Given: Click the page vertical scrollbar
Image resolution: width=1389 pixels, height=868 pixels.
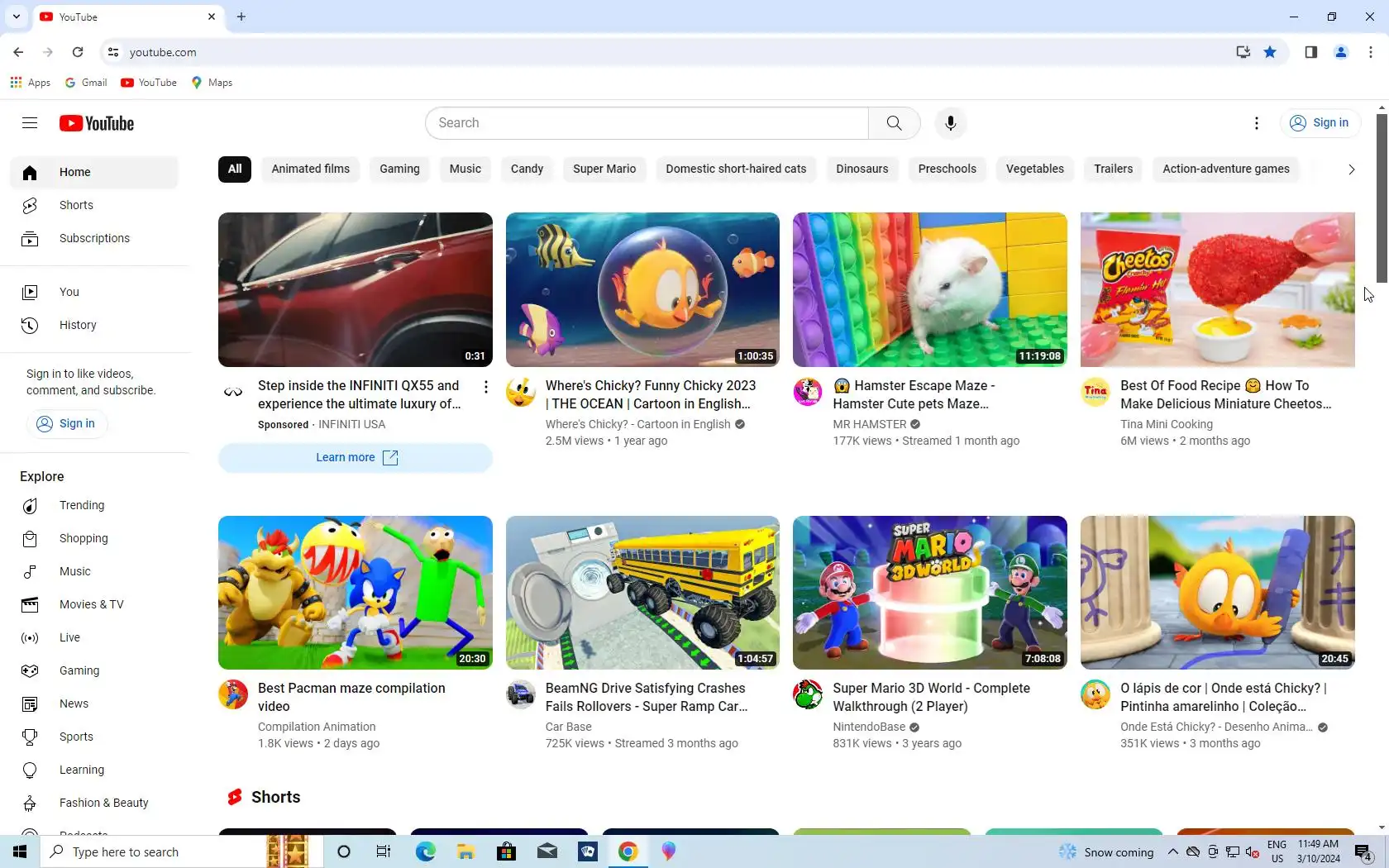Looking at the screenshot, I should tap(1382, 198).
